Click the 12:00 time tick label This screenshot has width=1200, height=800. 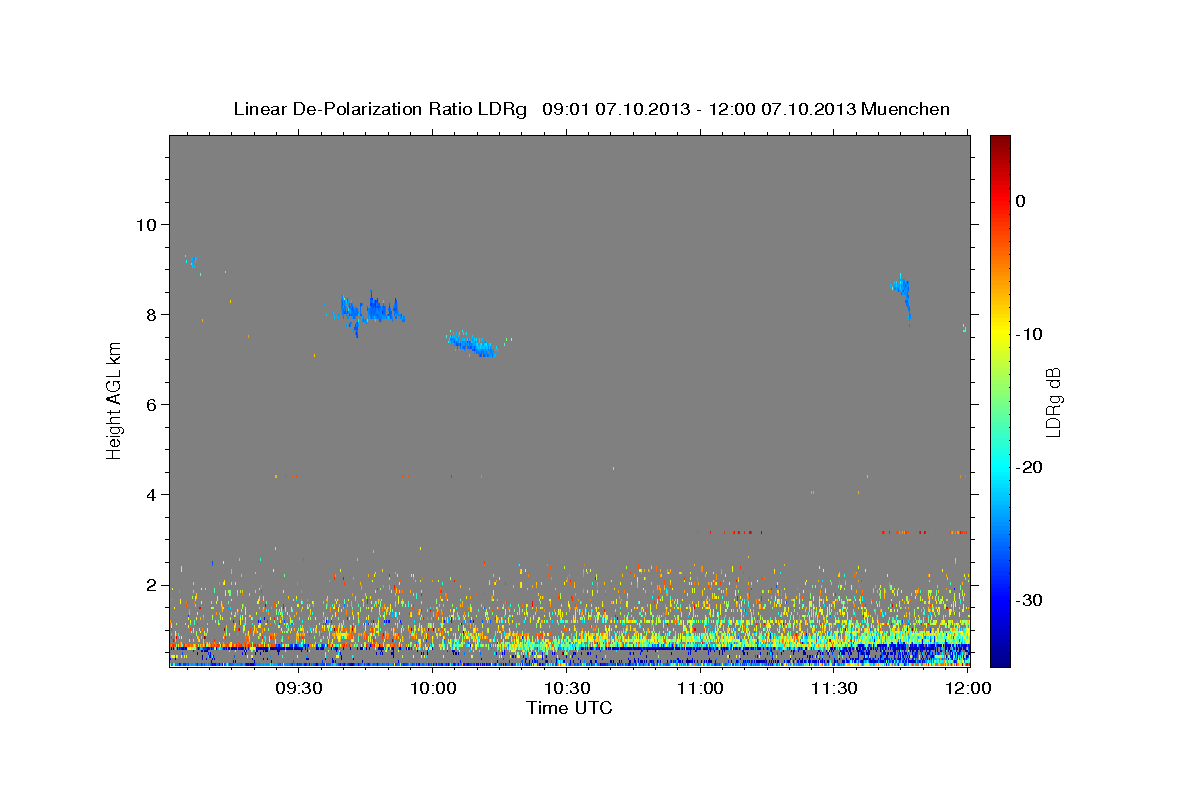tap(968, 690)
